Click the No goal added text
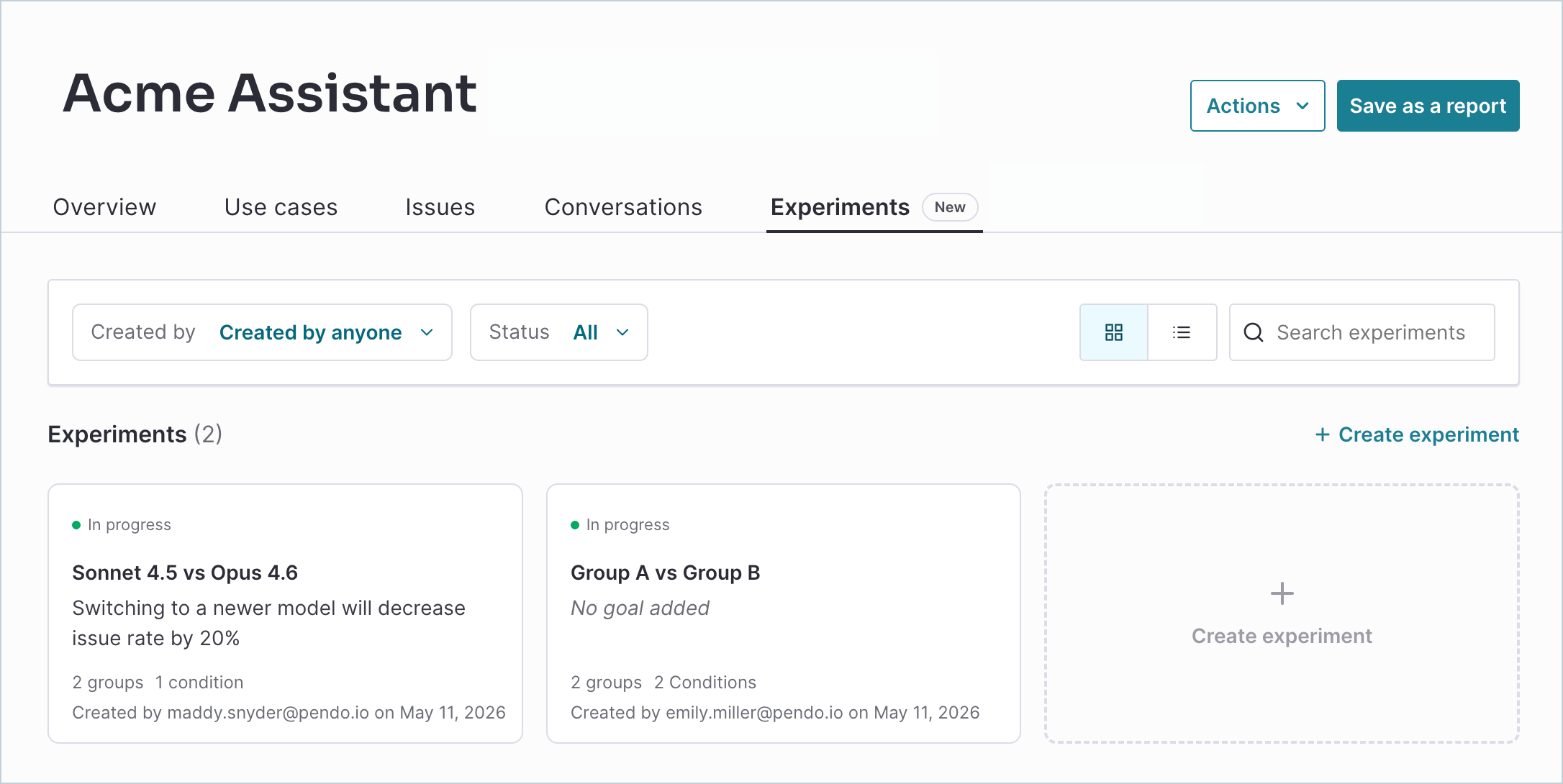 [x=640, y=608]
